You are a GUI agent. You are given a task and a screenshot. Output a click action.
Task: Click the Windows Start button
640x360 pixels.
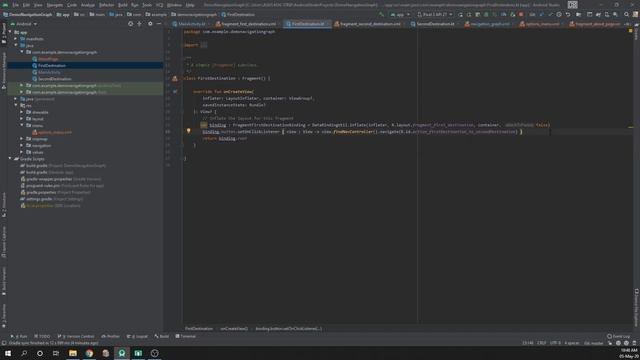[8, 353]
